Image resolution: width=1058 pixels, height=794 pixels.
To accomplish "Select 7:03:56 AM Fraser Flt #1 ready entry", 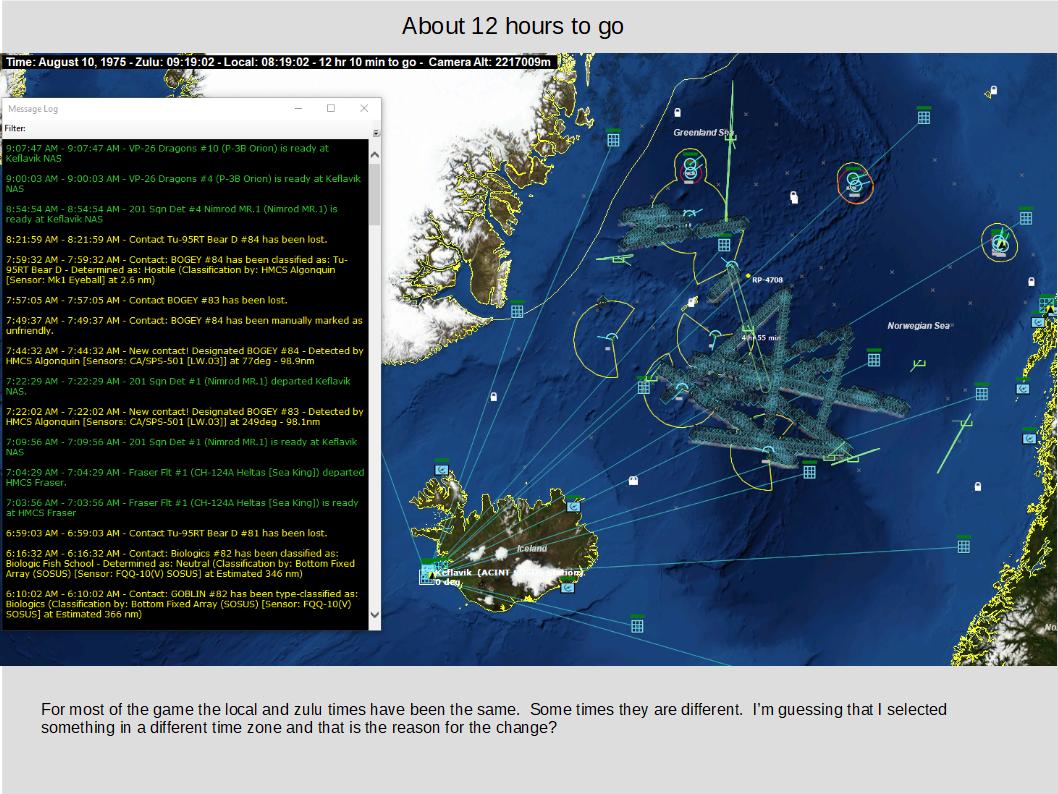I will [186, 507].
